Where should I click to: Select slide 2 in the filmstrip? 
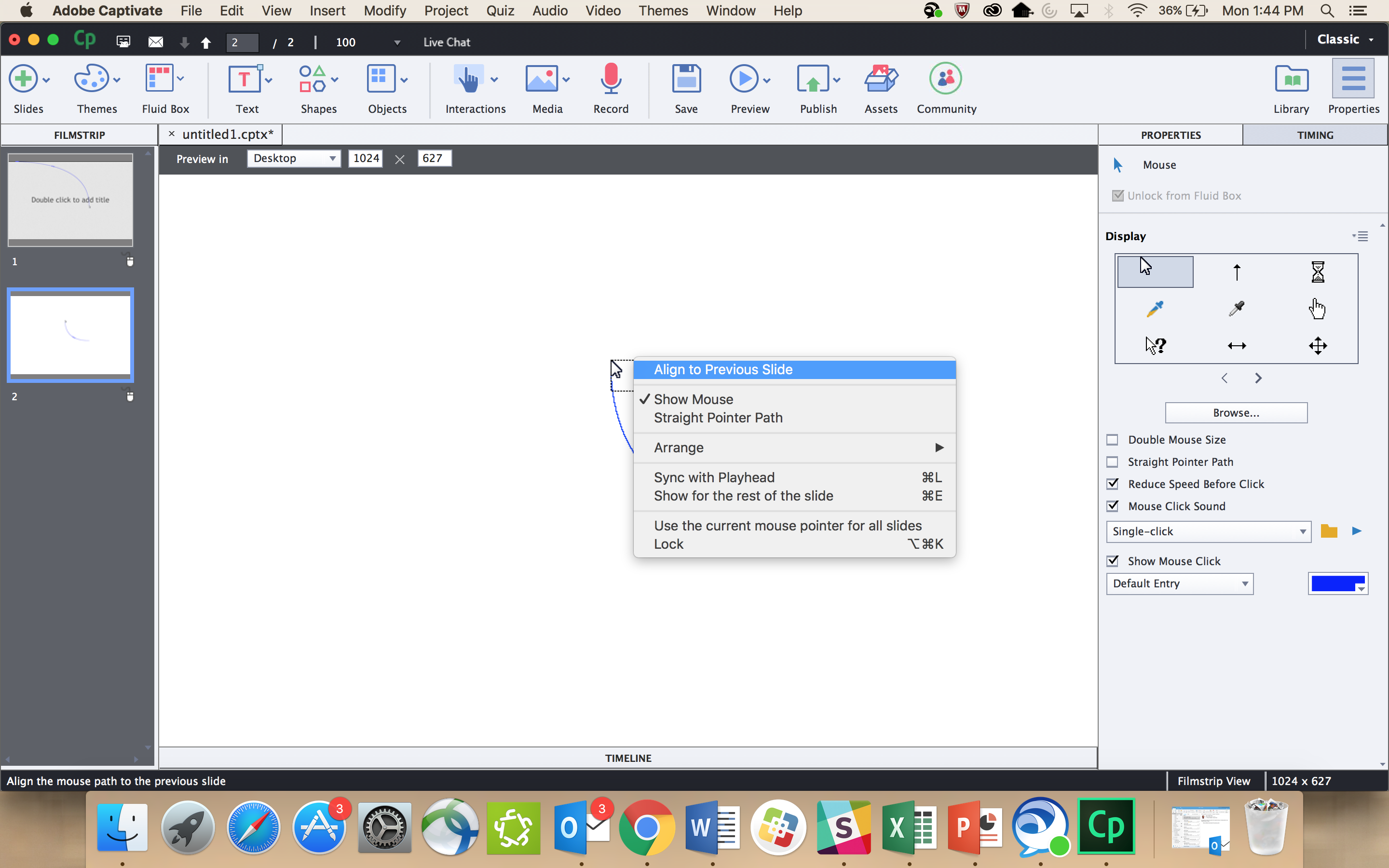click(x=70, y=335)
